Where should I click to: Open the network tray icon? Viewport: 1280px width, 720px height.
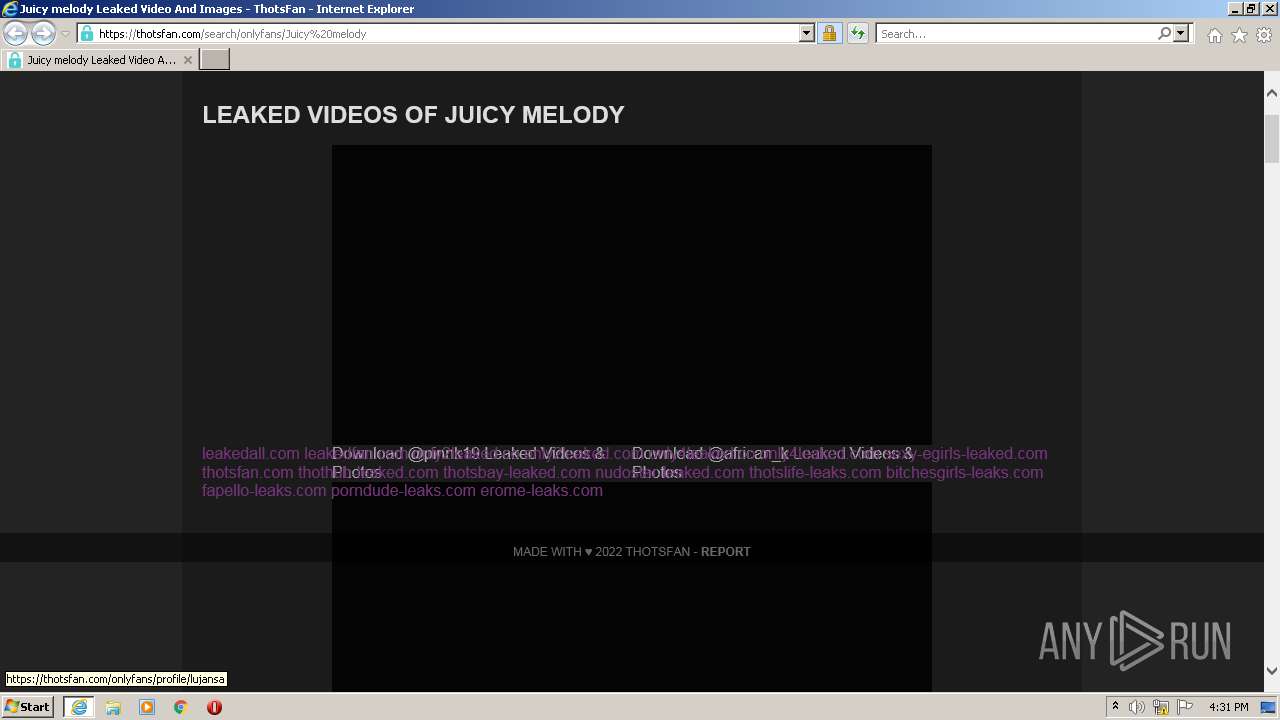[1161, 707]
